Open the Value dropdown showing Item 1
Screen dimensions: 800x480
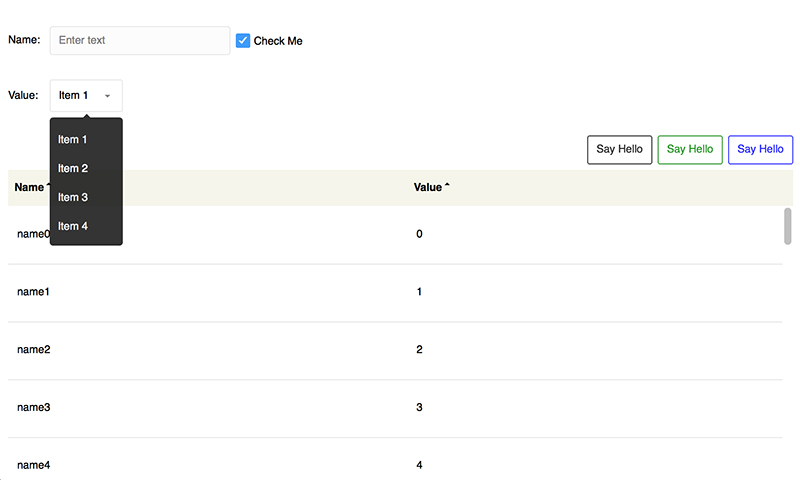pyautogui.click(x=86, y=95)
